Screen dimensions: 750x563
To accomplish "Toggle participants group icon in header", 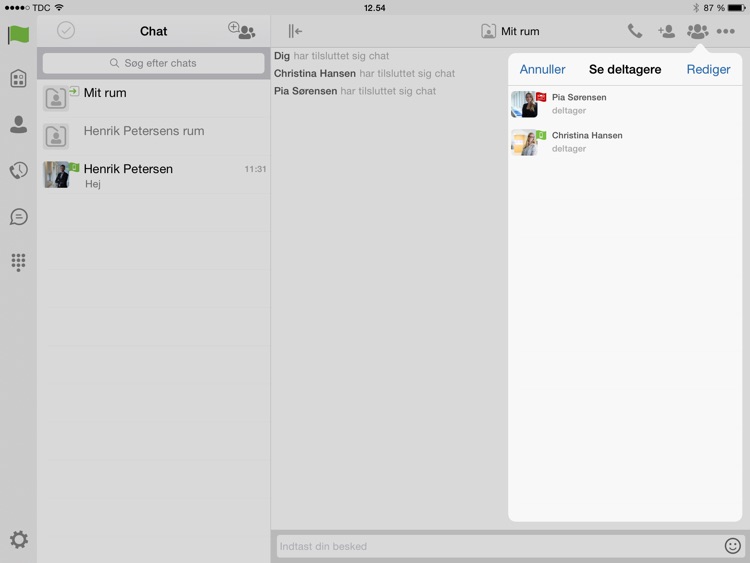I will coord(697,31).
